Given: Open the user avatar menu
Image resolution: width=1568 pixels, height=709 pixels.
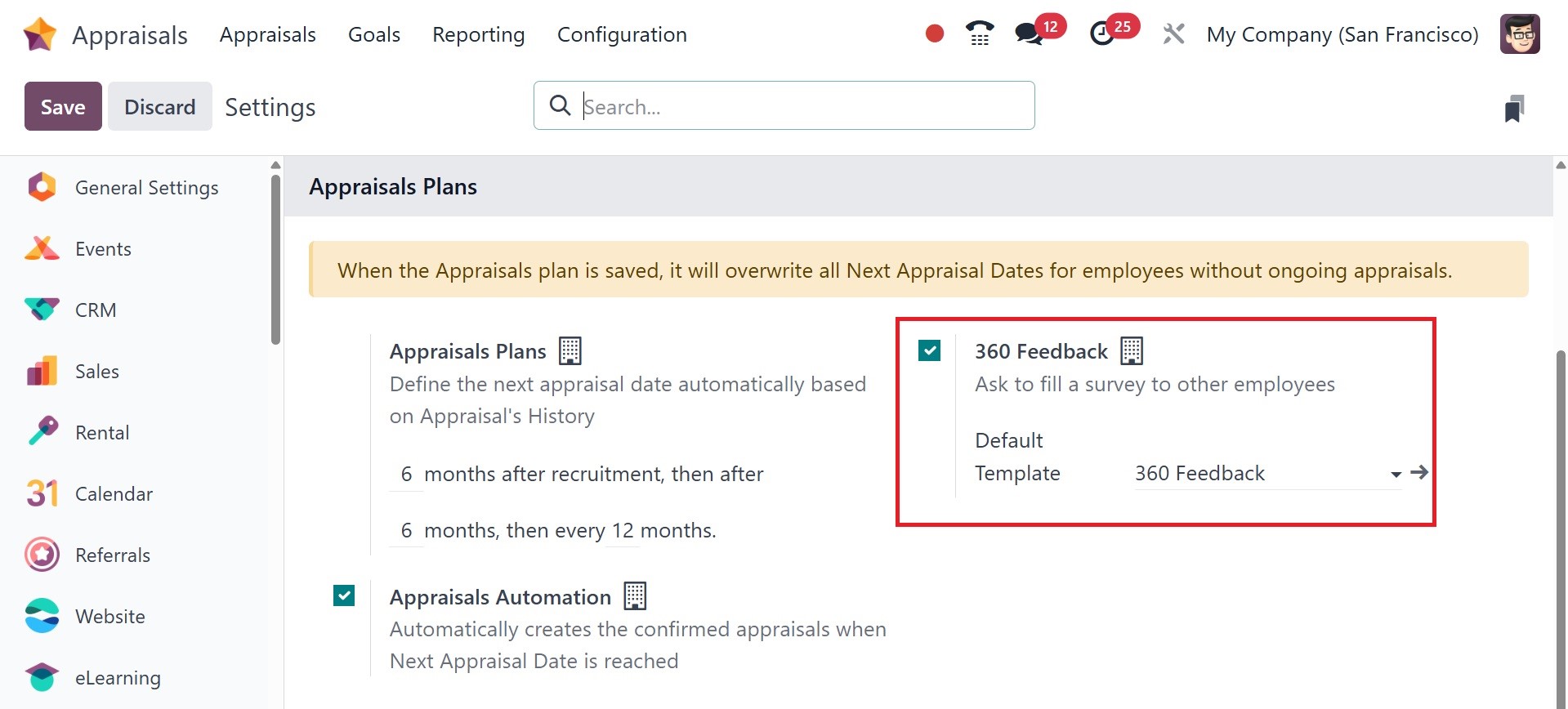Looking at the screenshot, I should pyautogui.click(x=1520, y=34).
